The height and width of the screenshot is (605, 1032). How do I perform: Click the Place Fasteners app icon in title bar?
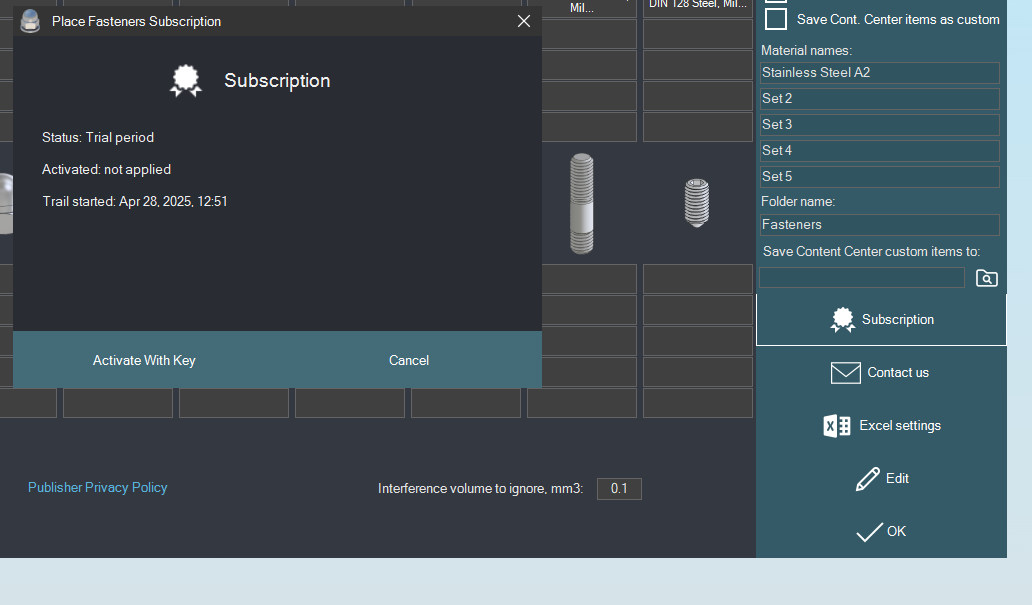[30, 21]
